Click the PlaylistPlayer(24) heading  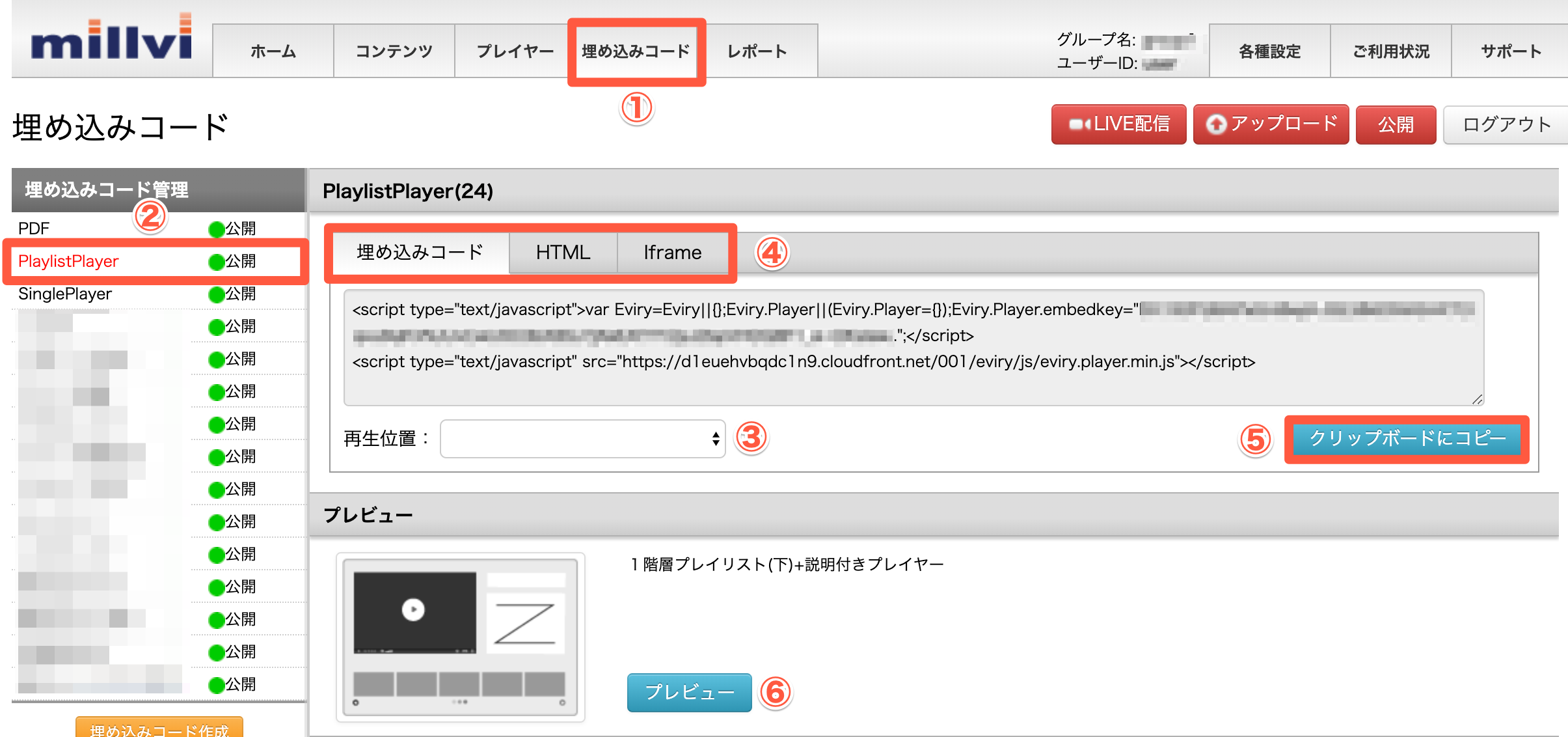pyautogui.click(x=408, y=191)
